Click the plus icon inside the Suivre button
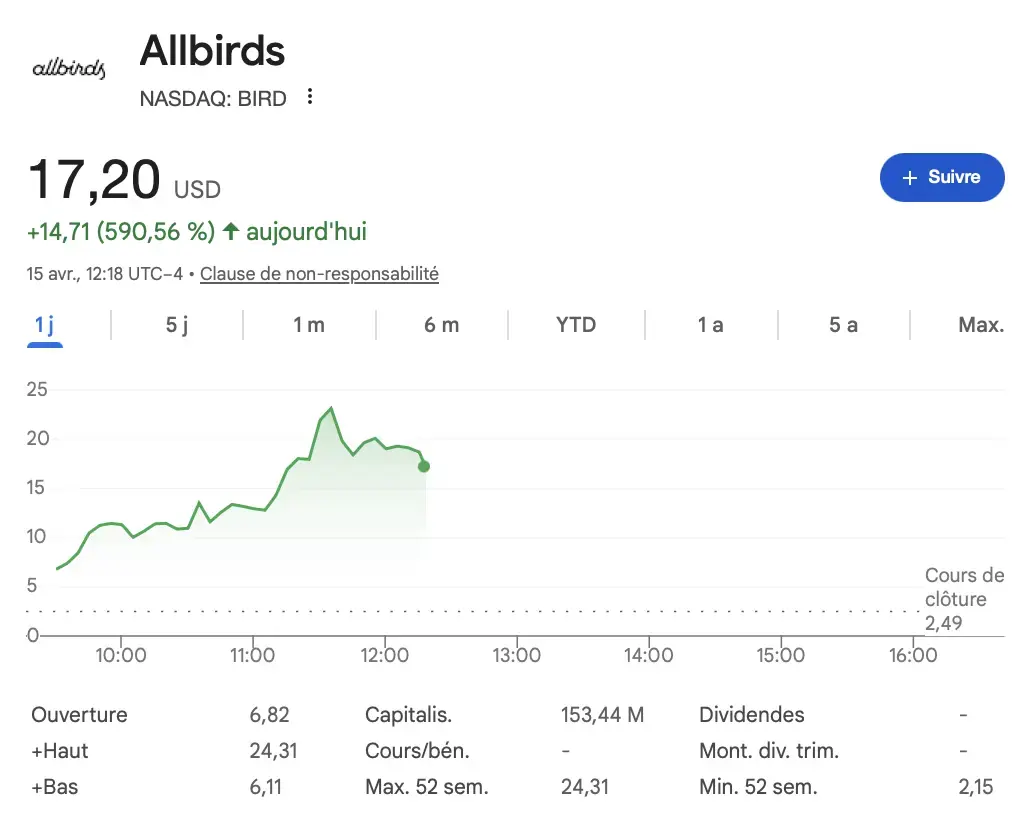 tap(908, 177)
